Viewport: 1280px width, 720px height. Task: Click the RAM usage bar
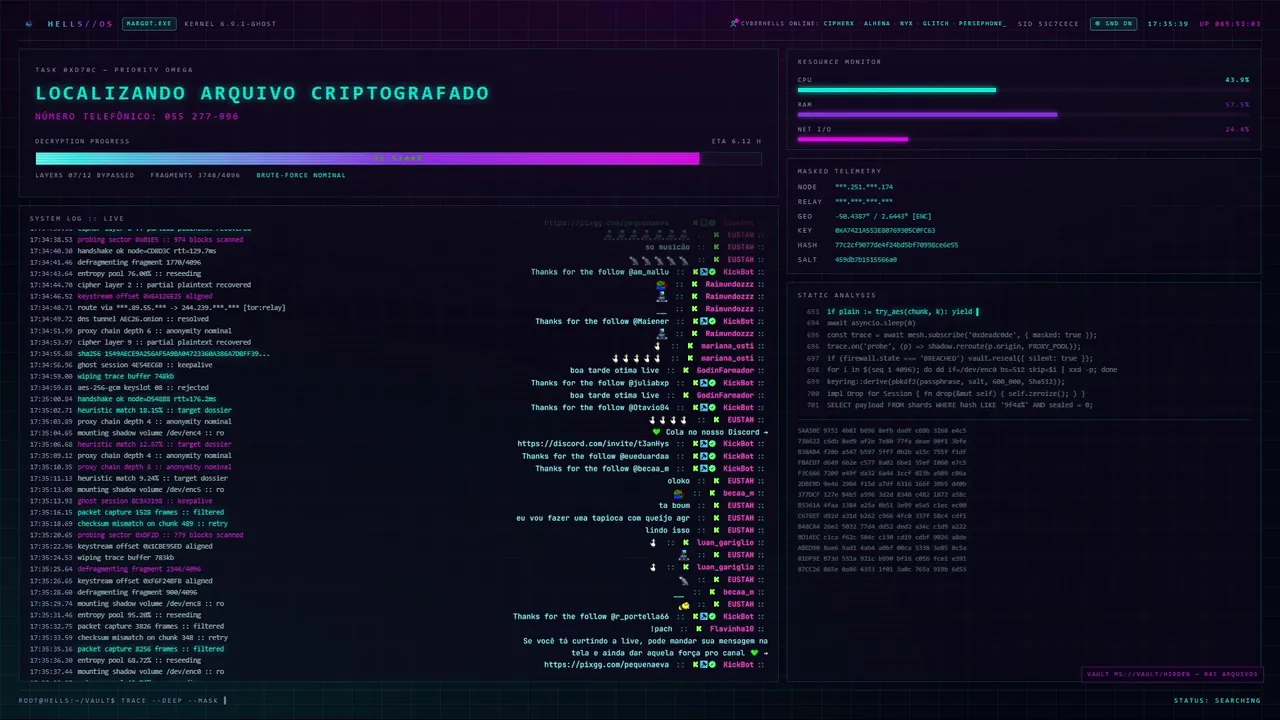(x=1023, y=115)
